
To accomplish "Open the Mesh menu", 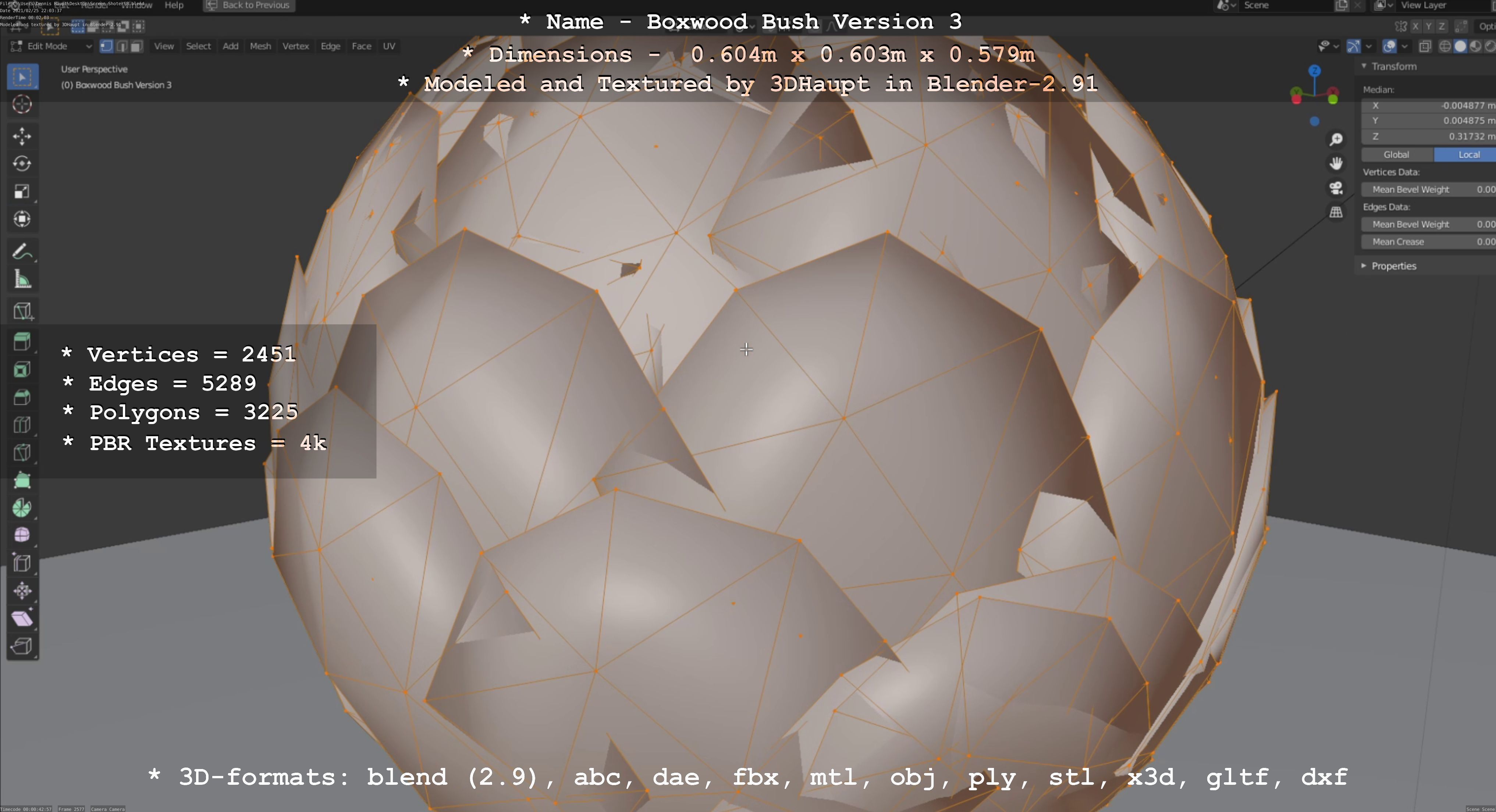I will click(x=260, y=46).
